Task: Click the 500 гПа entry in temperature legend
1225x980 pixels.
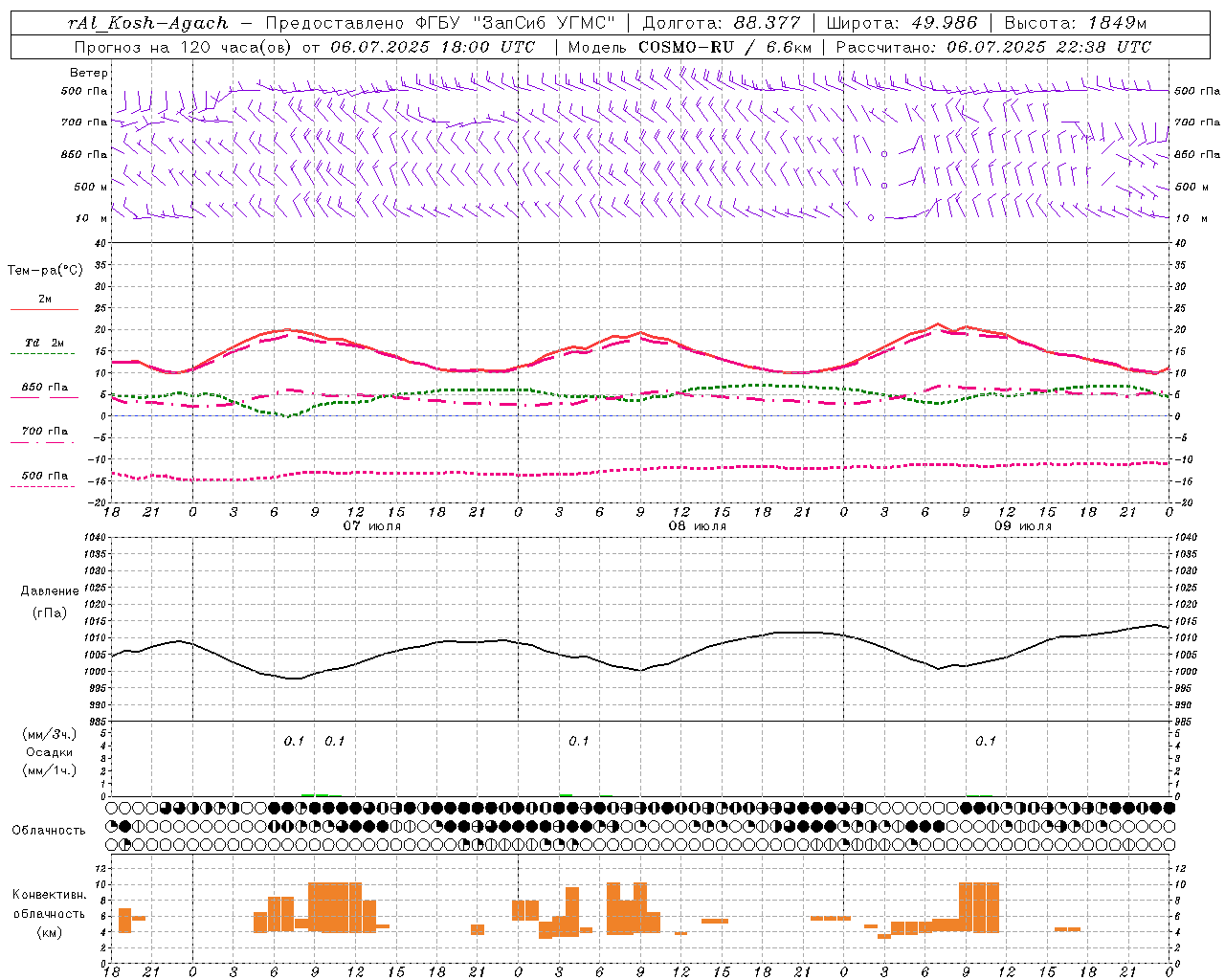Action: point(45,476)
